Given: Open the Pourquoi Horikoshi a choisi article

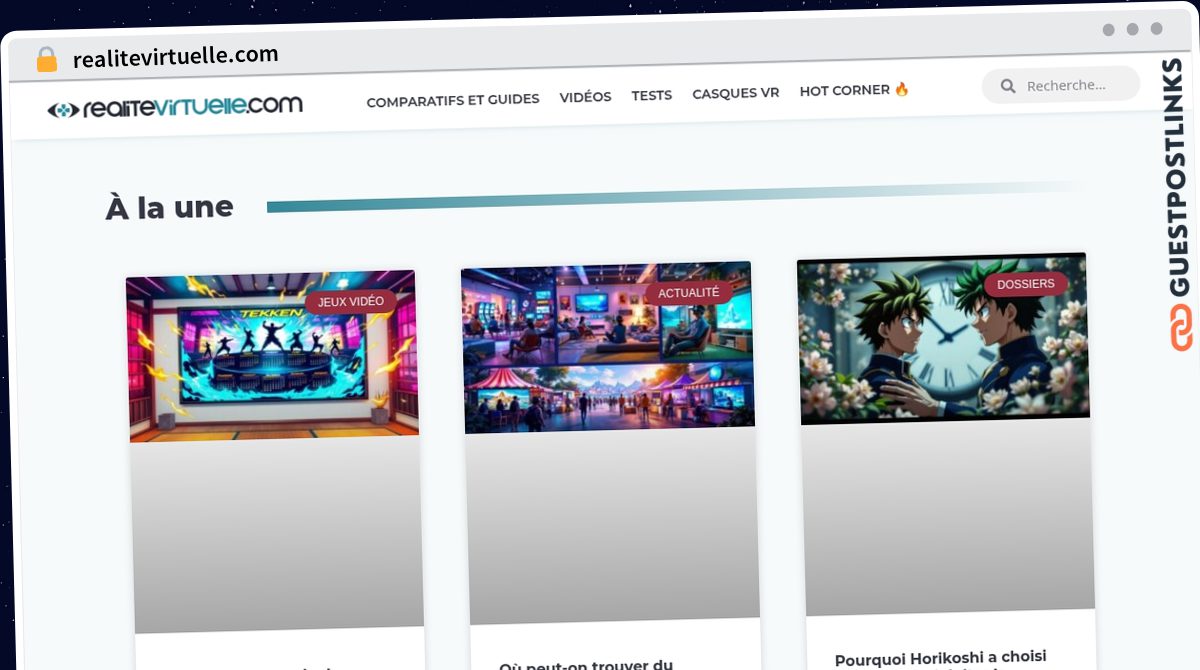Looking at the screenshot, I should (x=940, y=658).
